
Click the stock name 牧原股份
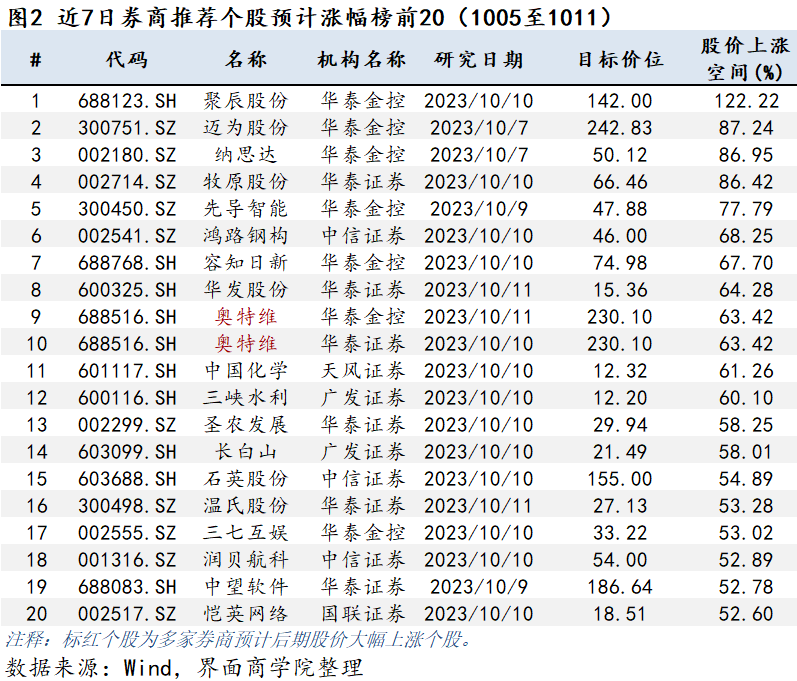(x=246, y=181)
